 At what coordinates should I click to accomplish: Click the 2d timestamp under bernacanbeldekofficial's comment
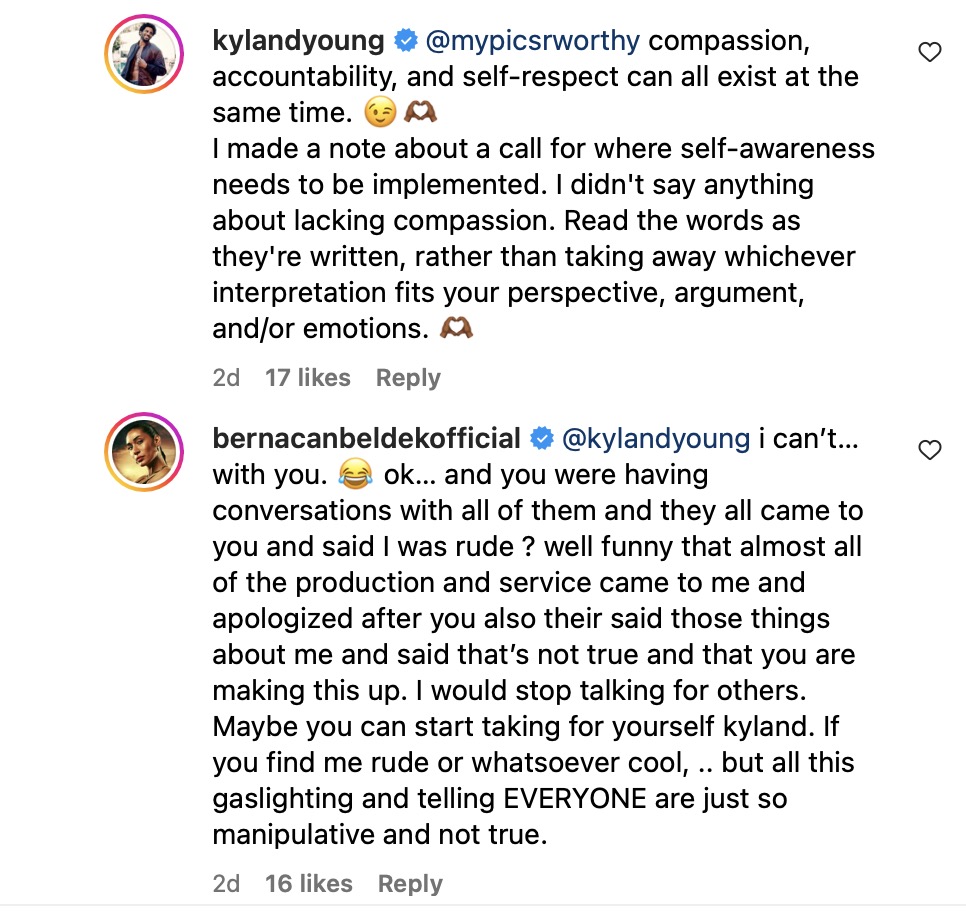[227, 884]
